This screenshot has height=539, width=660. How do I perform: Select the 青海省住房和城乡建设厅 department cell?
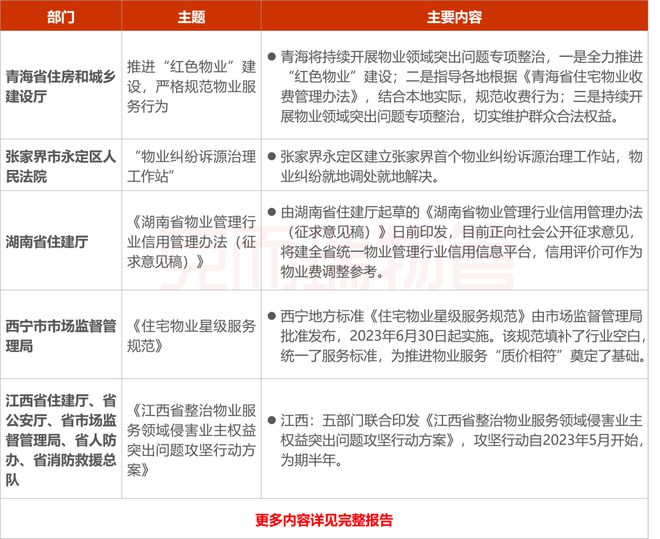click(x=61, y=87)
